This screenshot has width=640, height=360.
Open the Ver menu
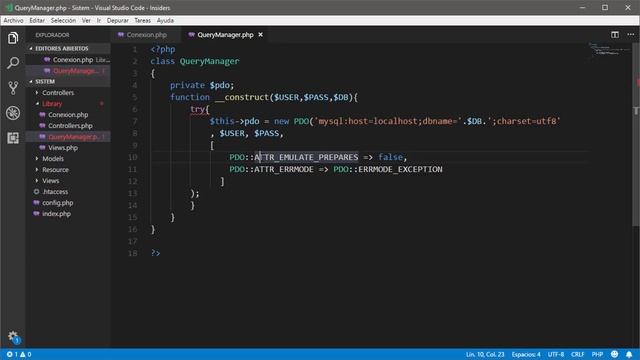click(x=86, y=20)
